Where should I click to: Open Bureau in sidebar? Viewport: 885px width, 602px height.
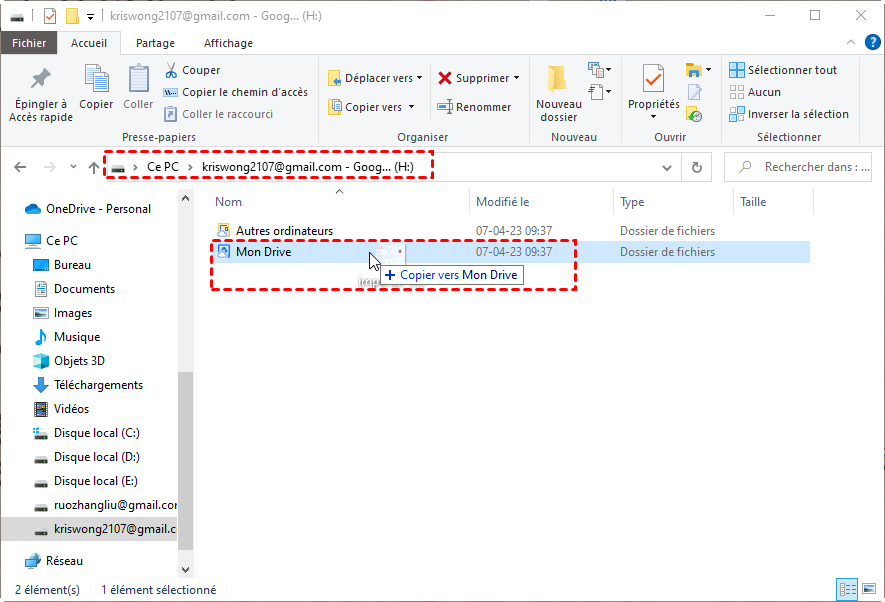tap(62, 265)
